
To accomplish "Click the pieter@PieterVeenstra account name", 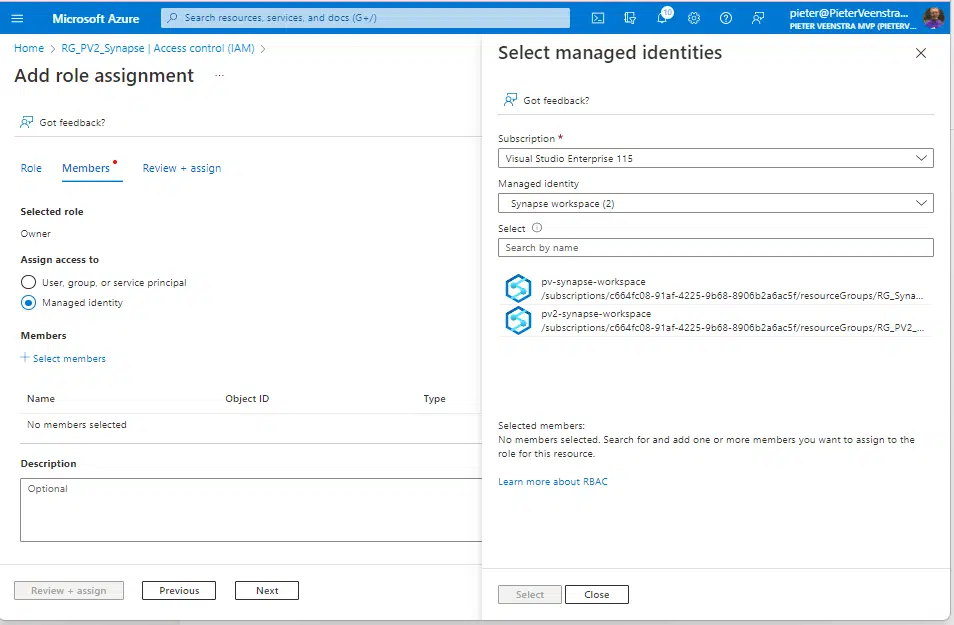I will click(x=849, y=13).
